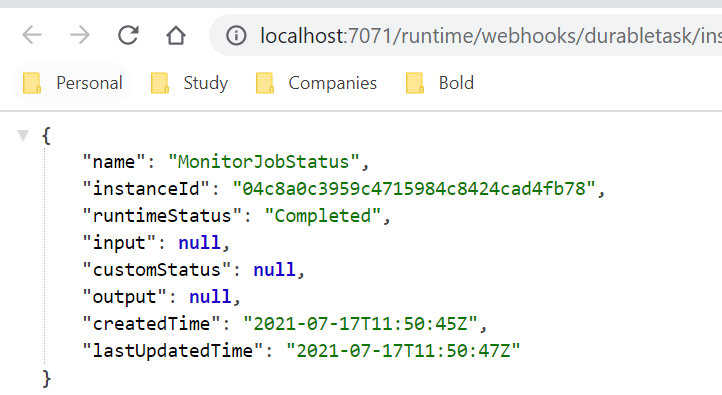The image size is (722, 395).
Task: Select lastUpdatedTime value 2021-07-17T11:50:47Z
Action: (403, 351)
